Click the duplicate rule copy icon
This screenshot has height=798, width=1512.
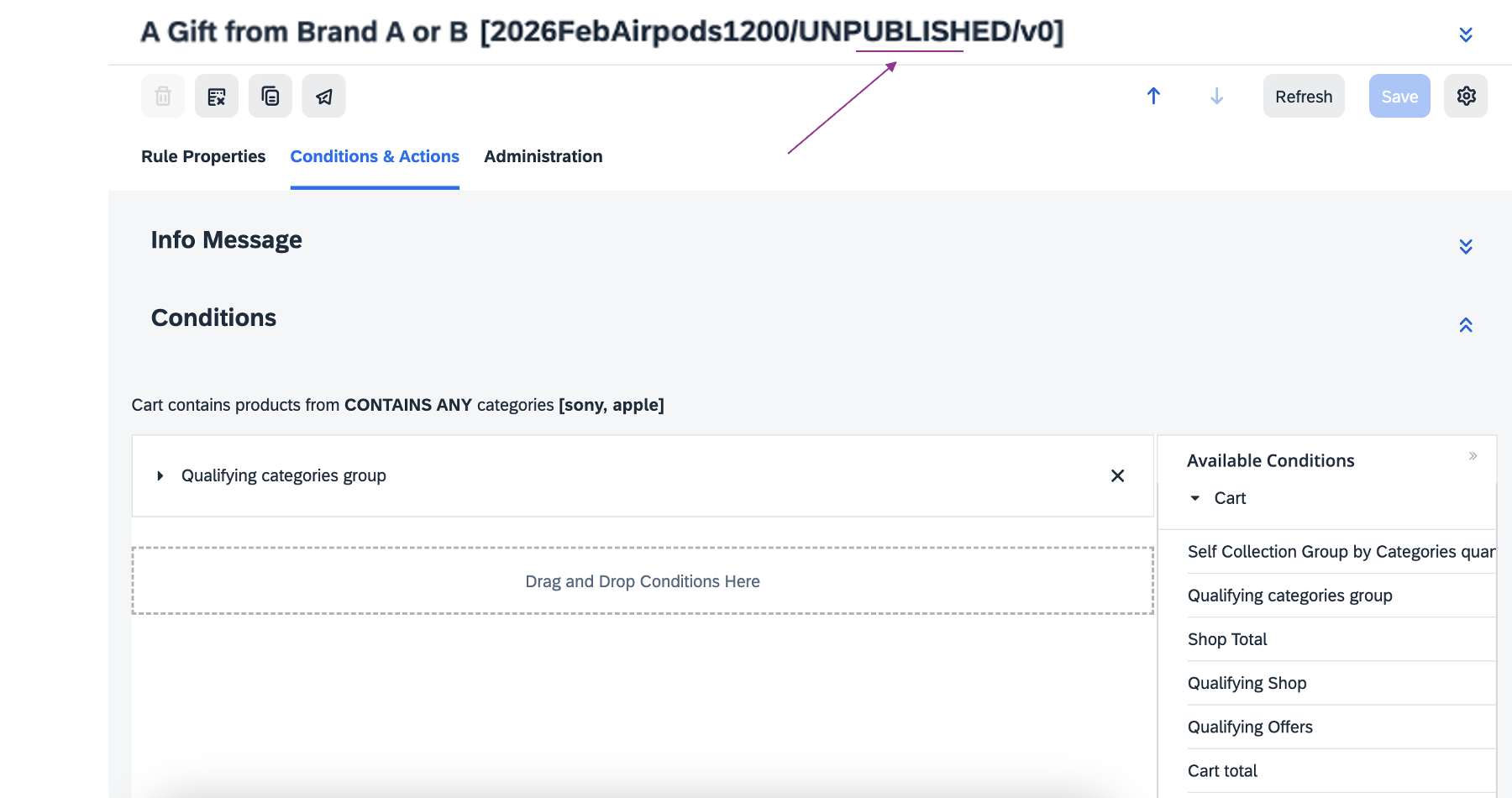pyautogui.click(x=270, y=97)
